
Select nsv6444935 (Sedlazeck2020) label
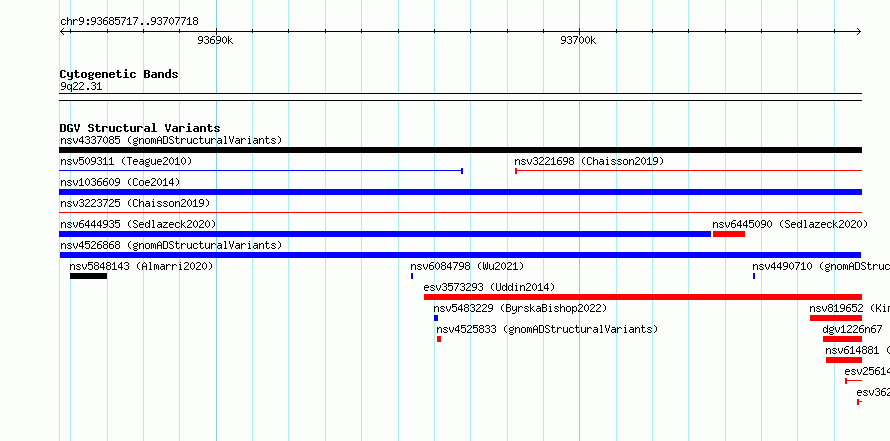tap(138, 224)
